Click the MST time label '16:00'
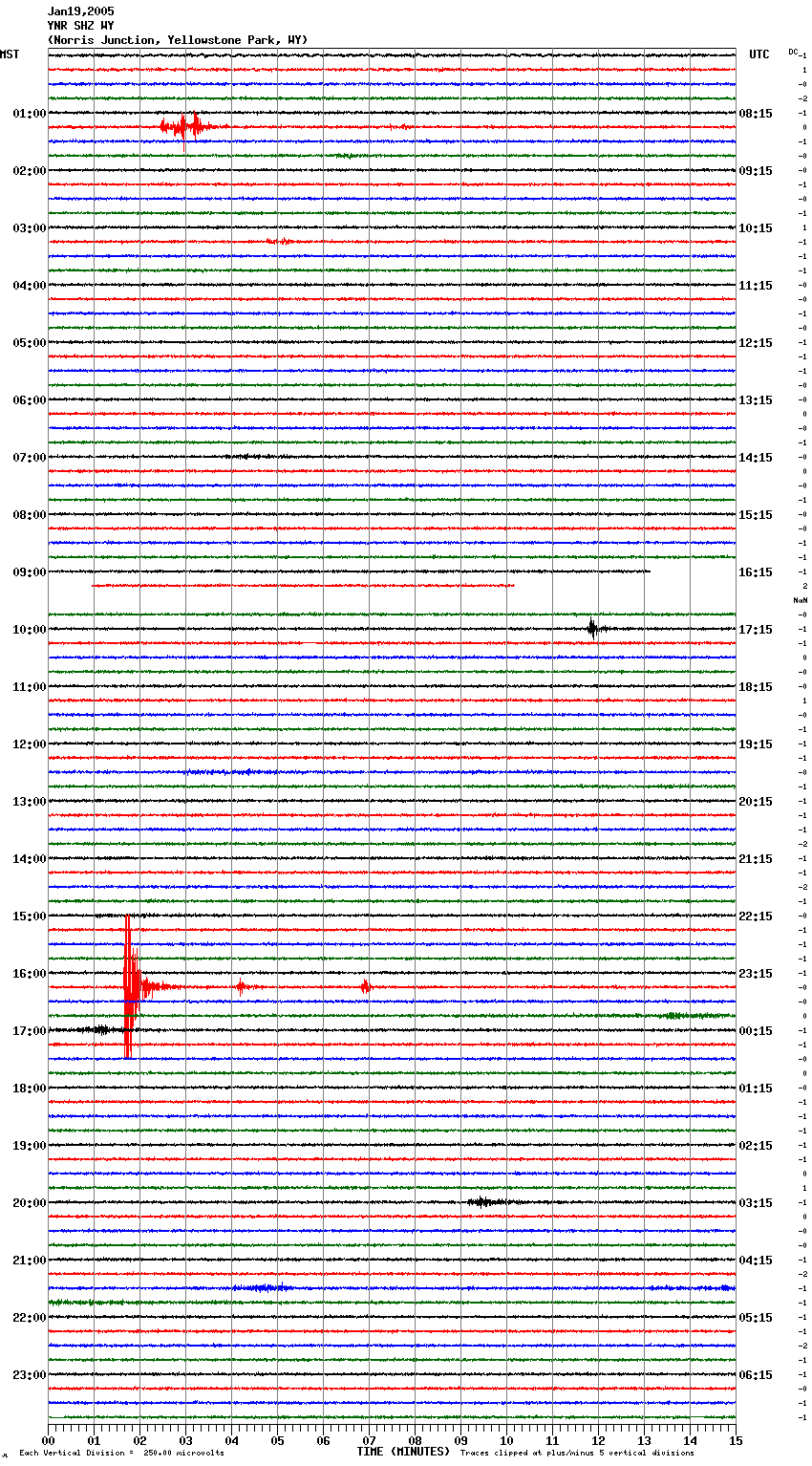Screen dimensions: 812x1466 30,974
